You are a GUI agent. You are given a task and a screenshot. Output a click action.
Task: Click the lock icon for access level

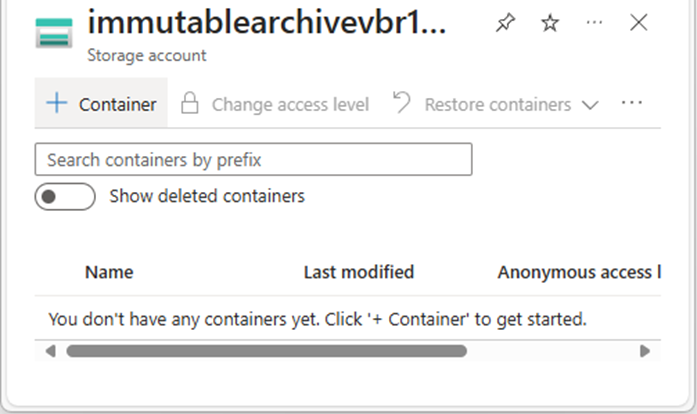tap(189, 103)
